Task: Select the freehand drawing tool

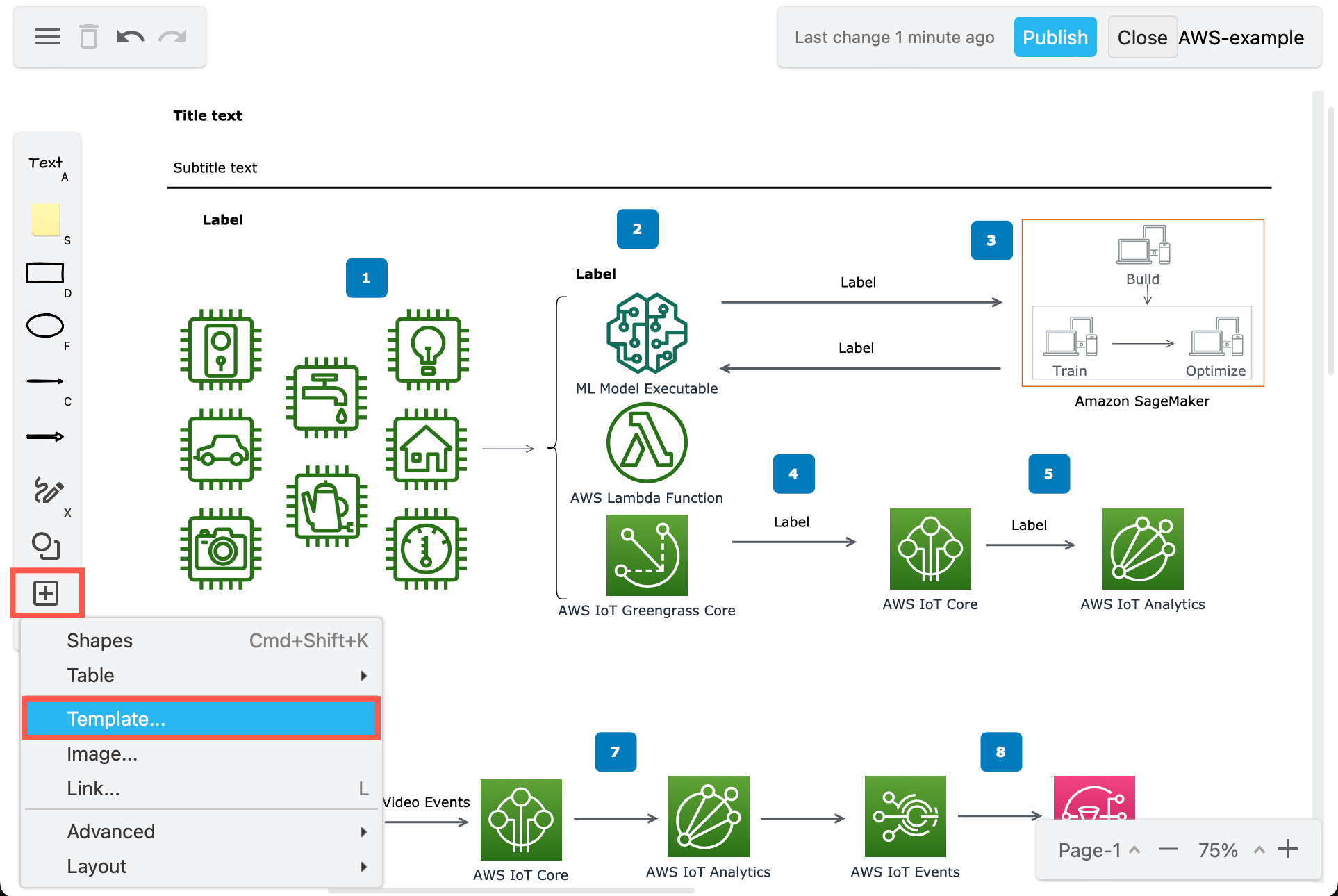Action: click(46, 492)
